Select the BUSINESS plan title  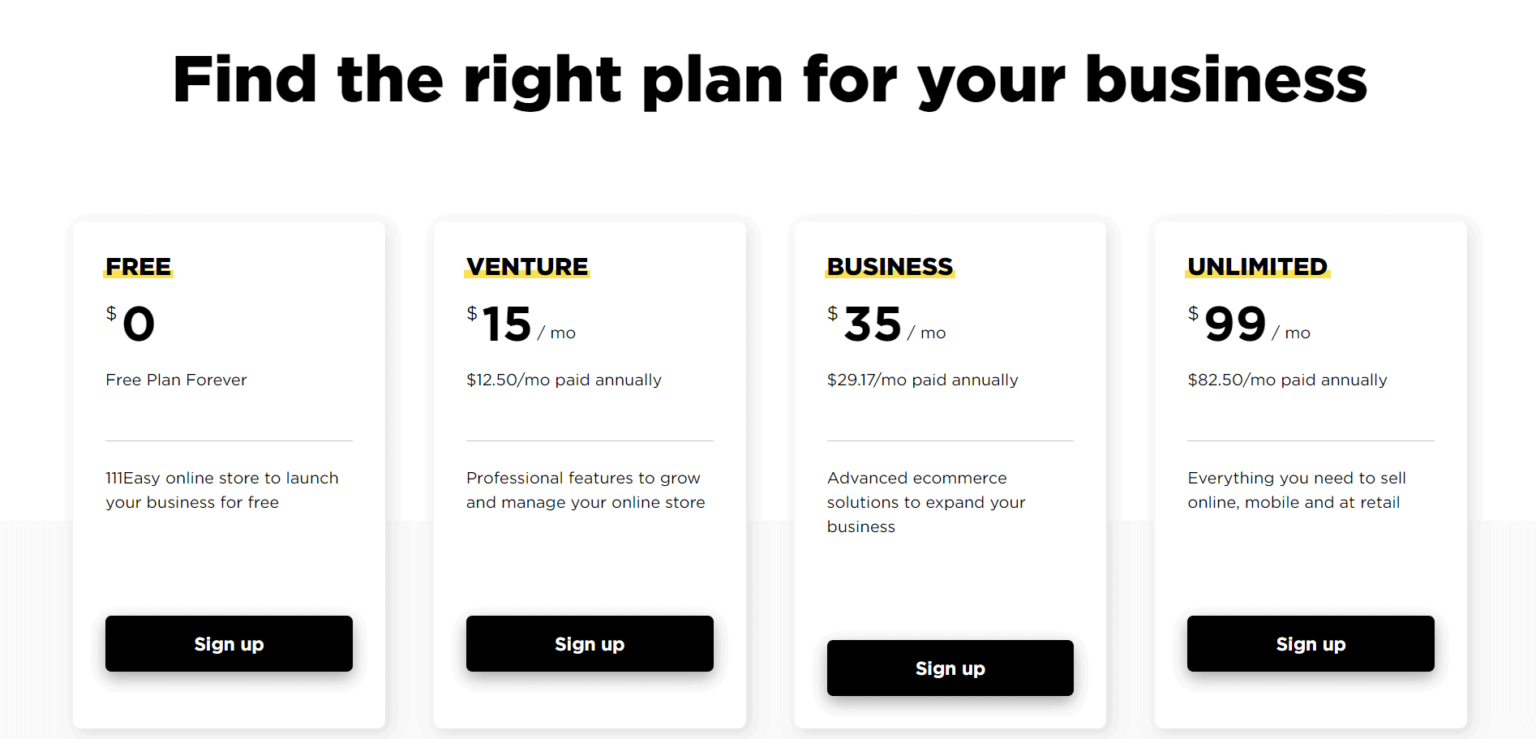point(889,266)
